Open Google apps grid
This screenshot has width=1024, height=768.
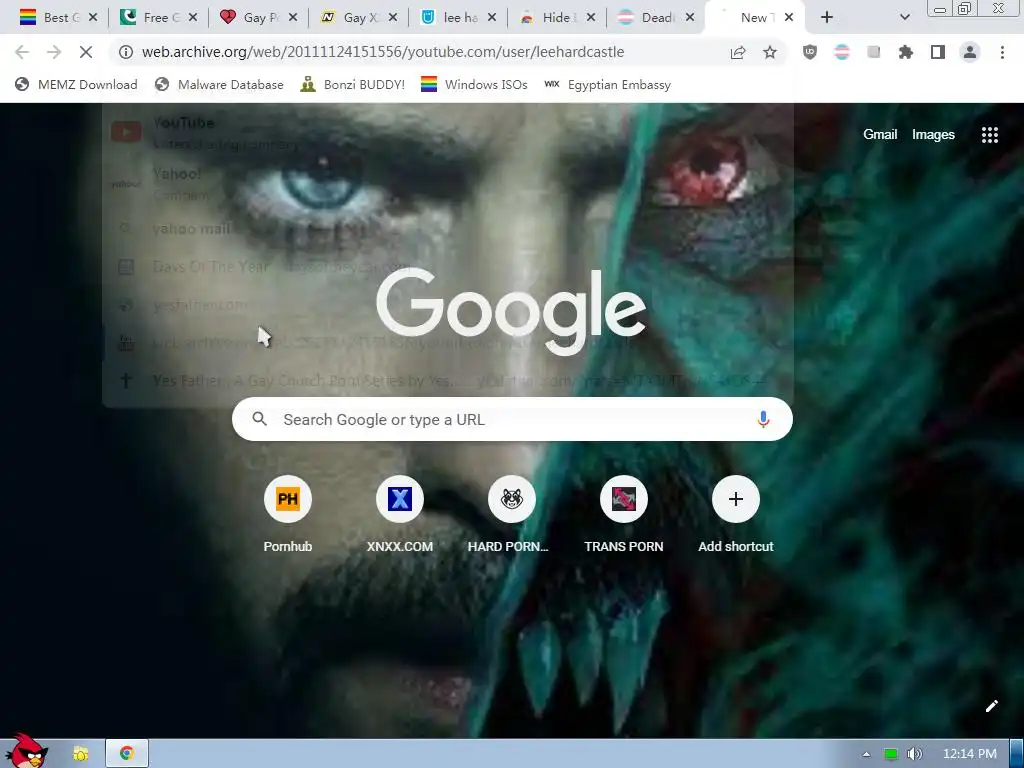tap(989, 135)
